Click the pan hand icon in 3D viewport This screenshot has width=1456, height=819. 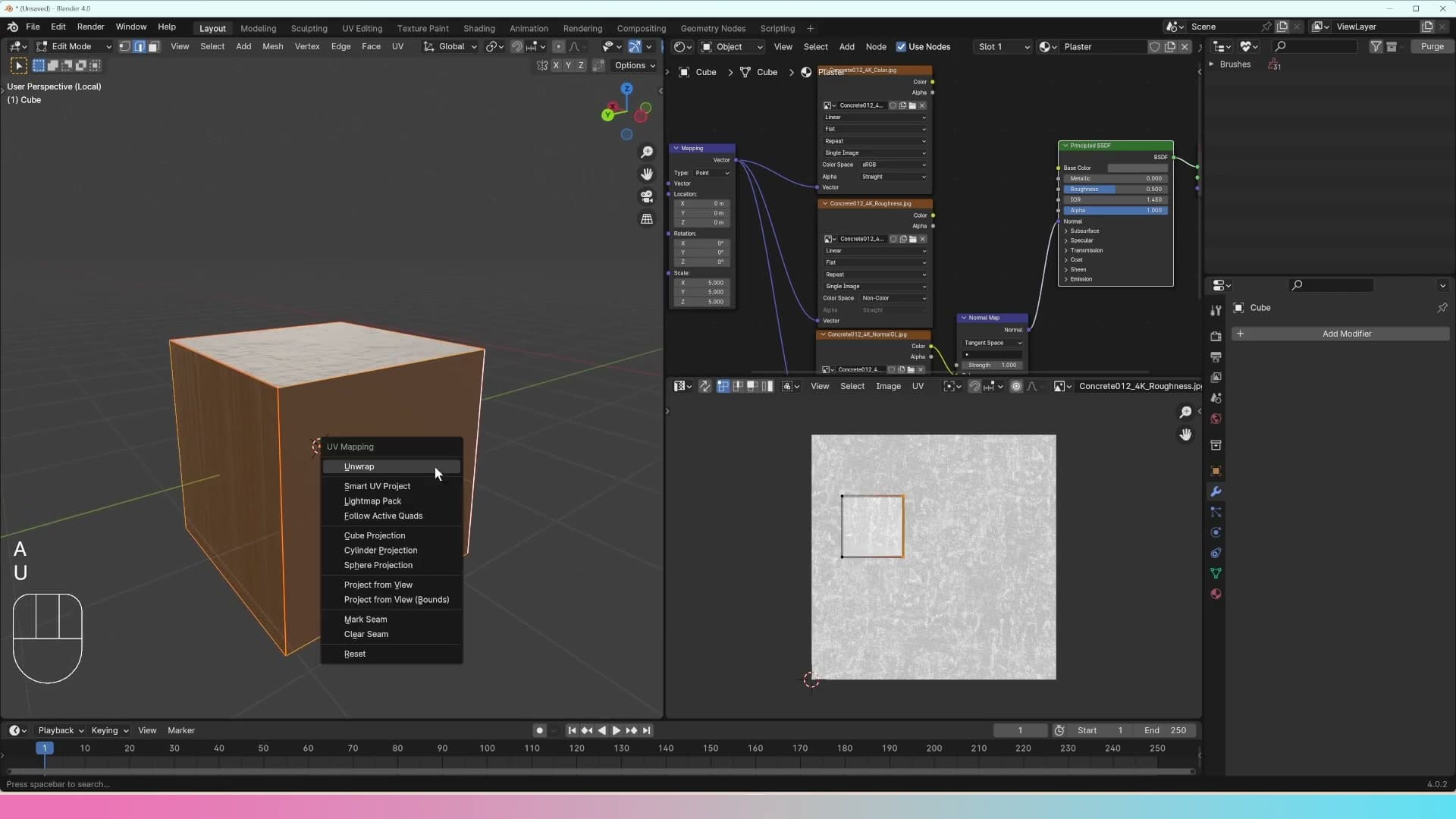tap(647, 174)
